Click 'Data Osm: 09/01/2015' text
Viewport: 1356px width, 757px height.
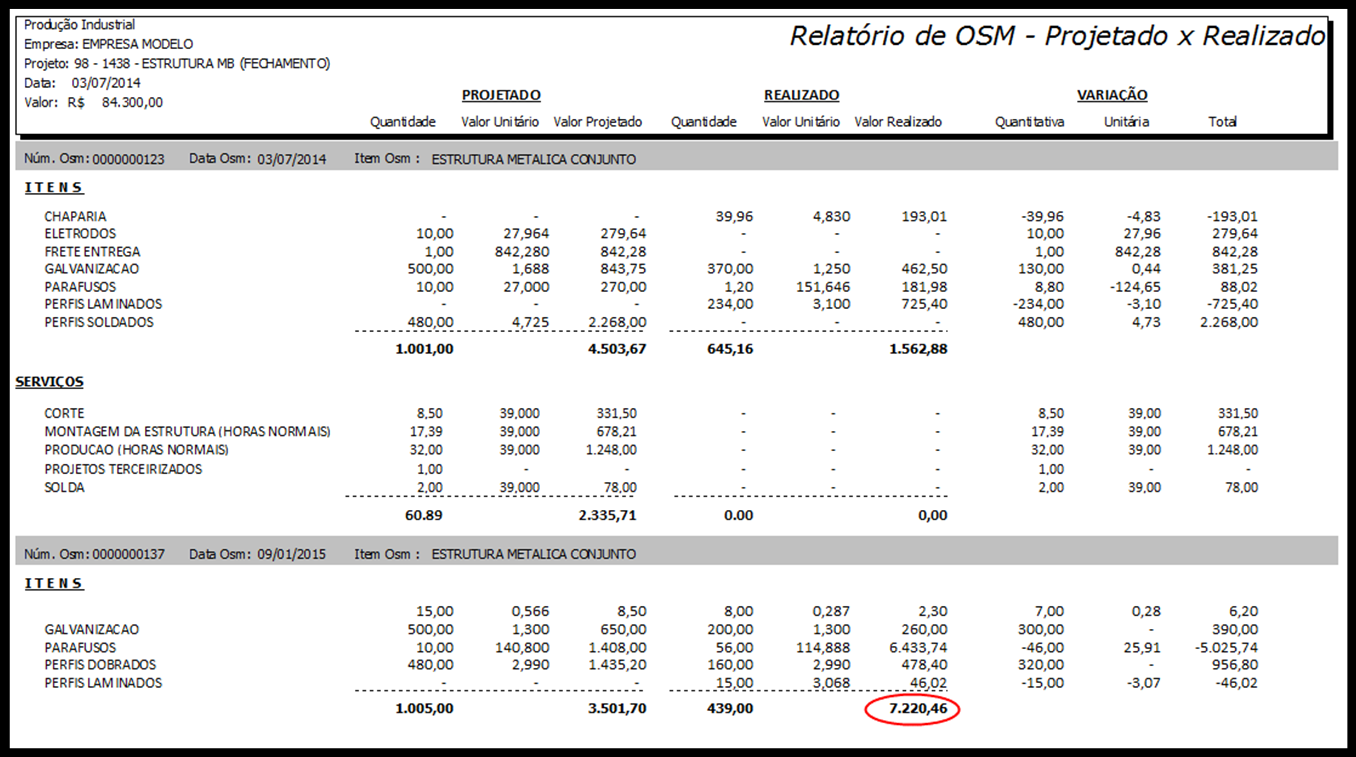[258, 554]
